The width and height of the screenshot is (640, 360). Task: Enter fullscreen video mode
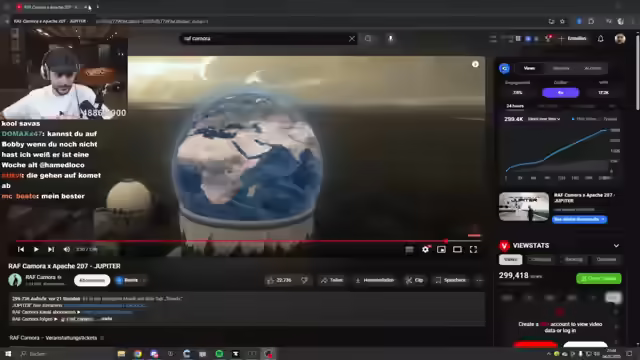(x=473, y=249)
